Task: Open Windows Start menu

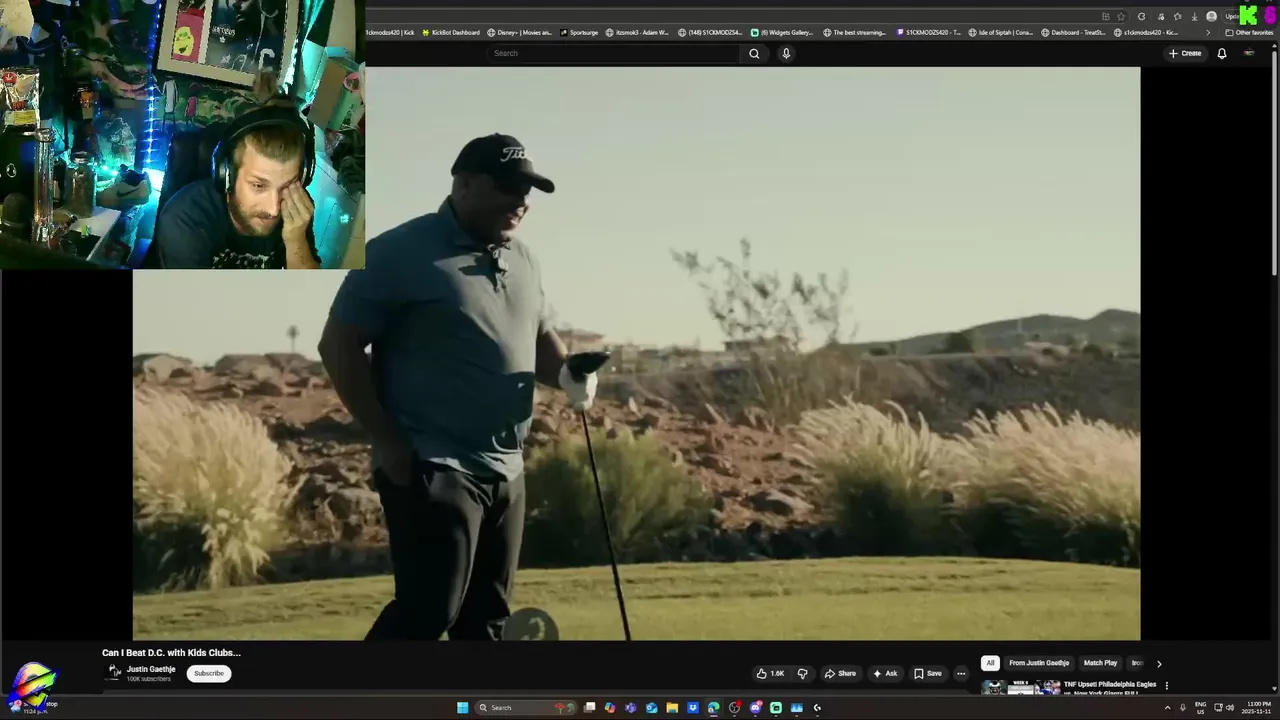Action: click(462, 708)
